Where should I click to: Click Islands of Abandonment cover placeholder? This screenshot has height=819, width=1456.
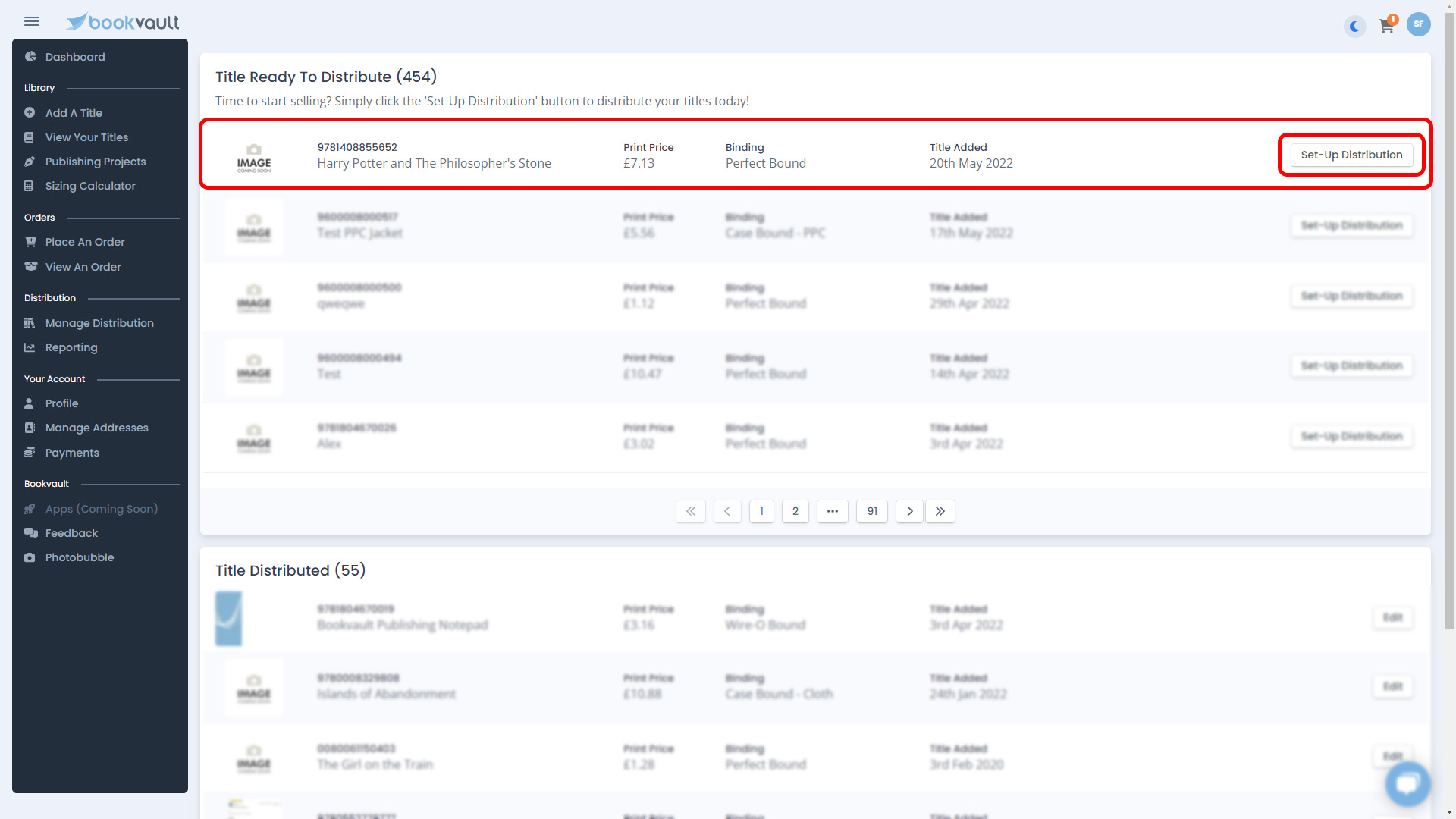click(254, 688)
